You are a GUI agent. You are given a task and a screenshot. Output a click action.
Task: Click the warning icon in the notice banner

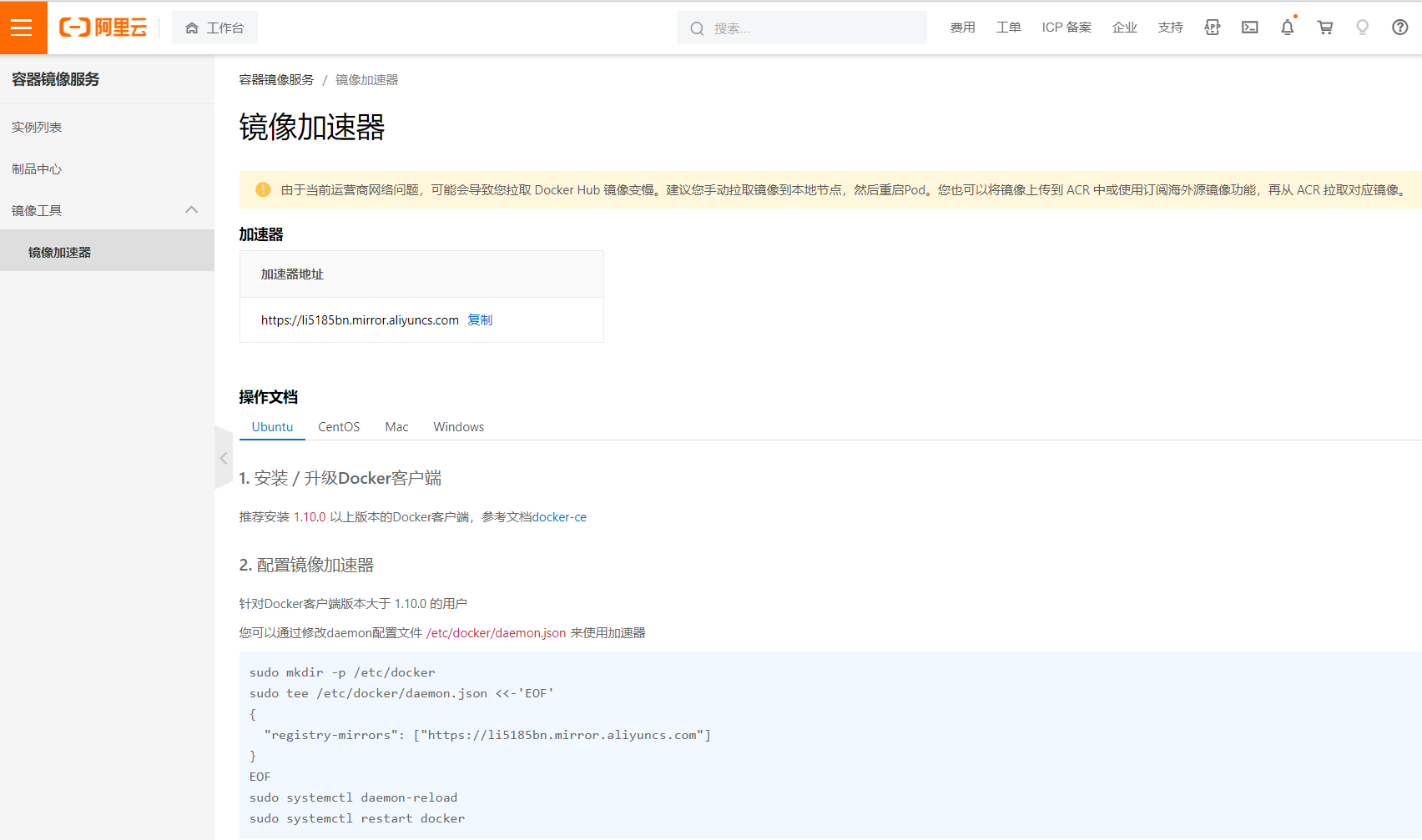263,189
